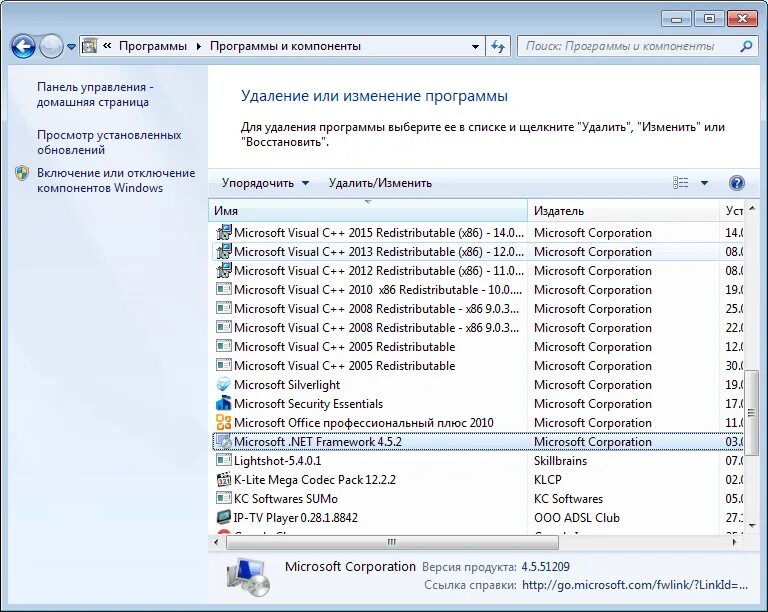Image resolution: width=768 pixels, height=612 pixels.
Task: Open Панель управления - домашняя страница link
Action: (x=95, y=94)
